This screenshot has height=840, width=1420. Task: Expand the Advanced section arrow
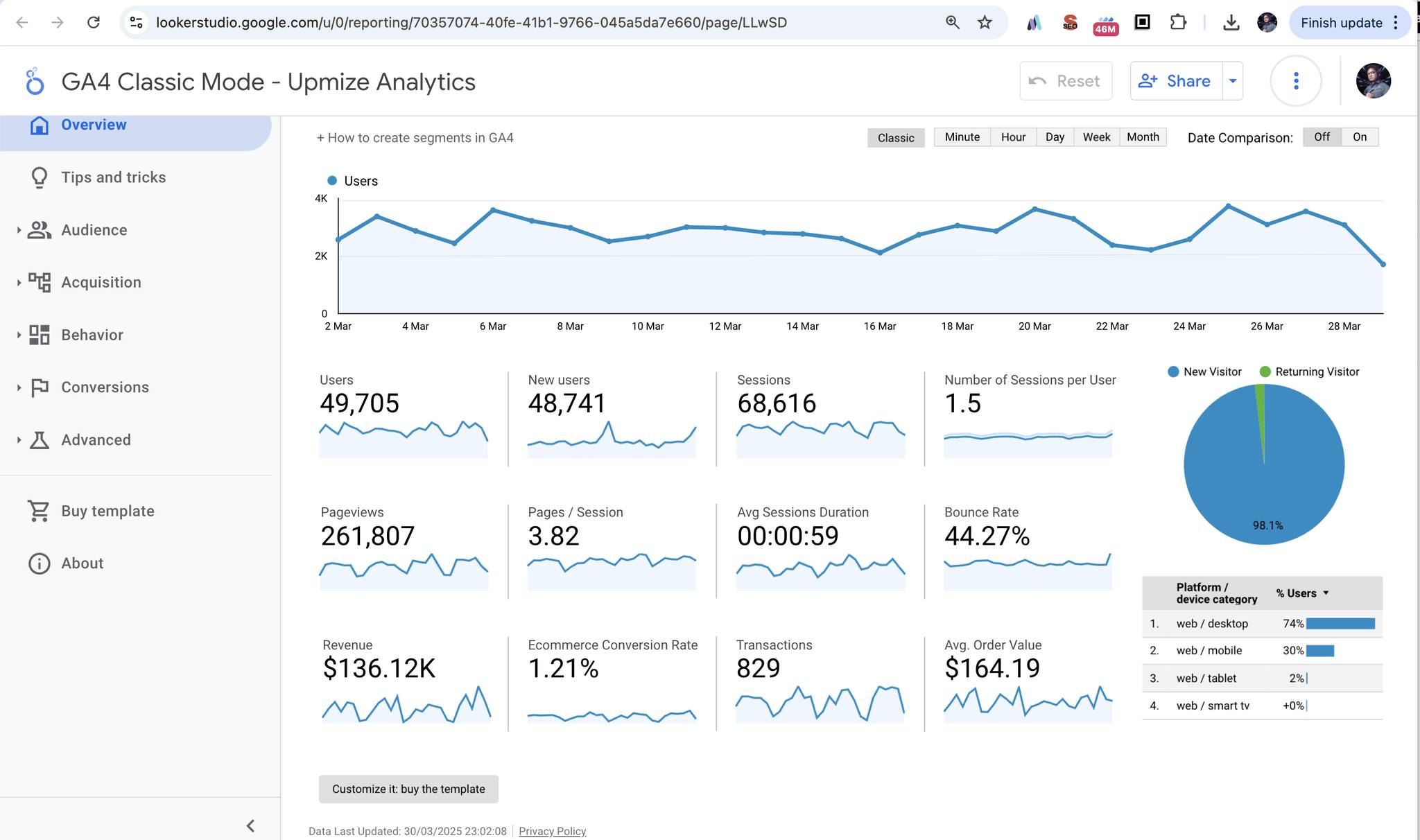19,440
